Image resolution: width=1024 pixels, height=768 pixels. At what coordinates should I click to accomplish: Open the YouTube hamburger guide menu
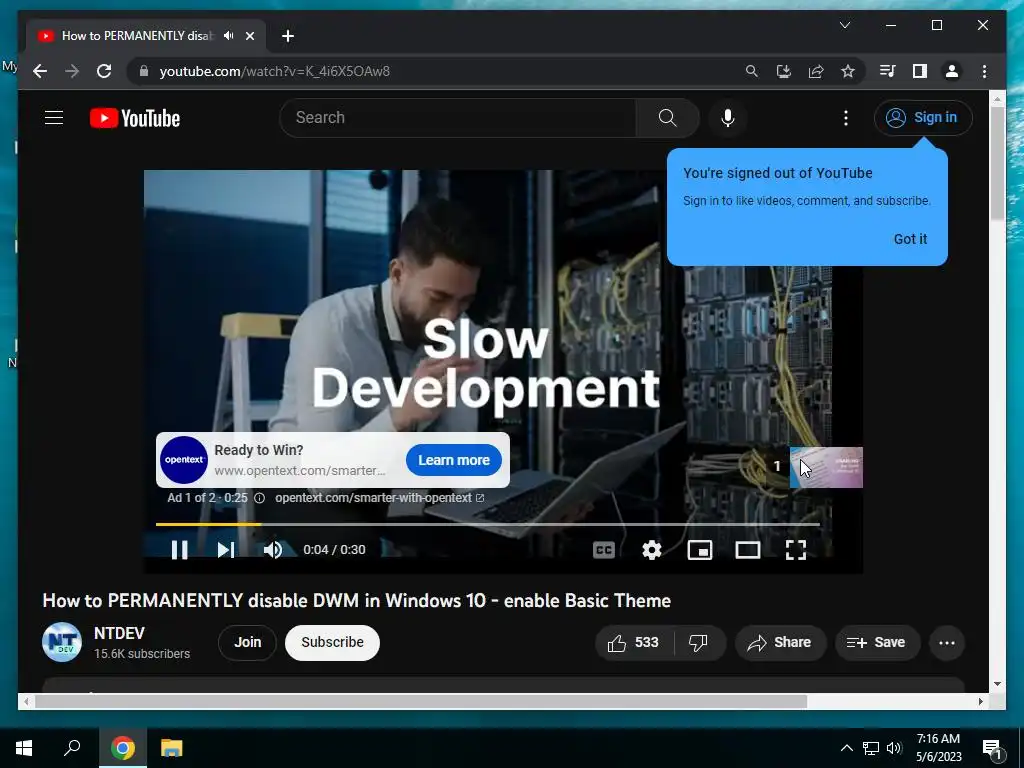click(x=54, y=118)
